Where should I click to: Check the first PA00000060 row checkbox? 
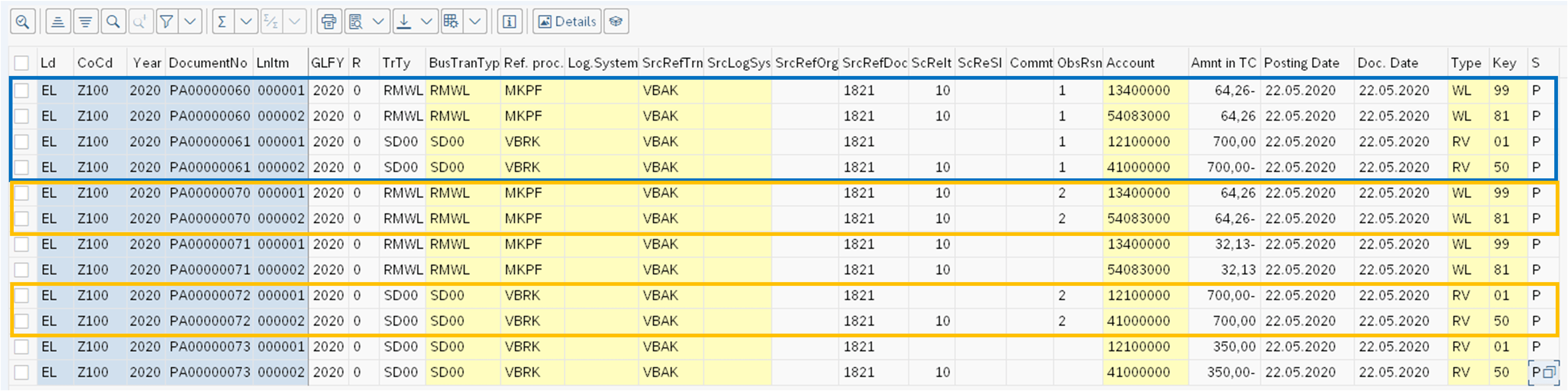(21, 90)
